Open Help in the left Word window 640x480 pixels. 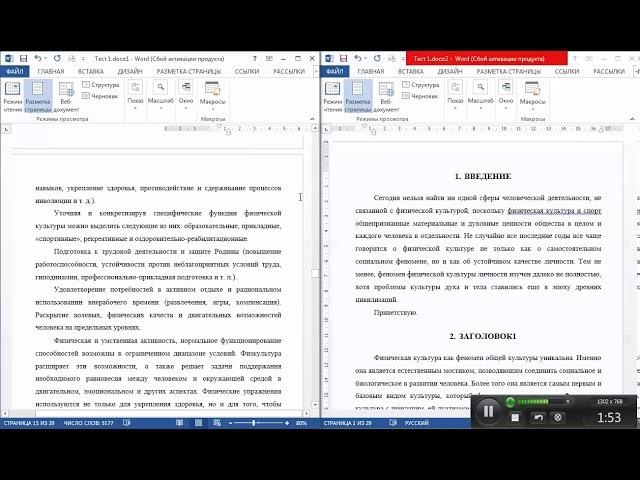(x=255, y=59)
